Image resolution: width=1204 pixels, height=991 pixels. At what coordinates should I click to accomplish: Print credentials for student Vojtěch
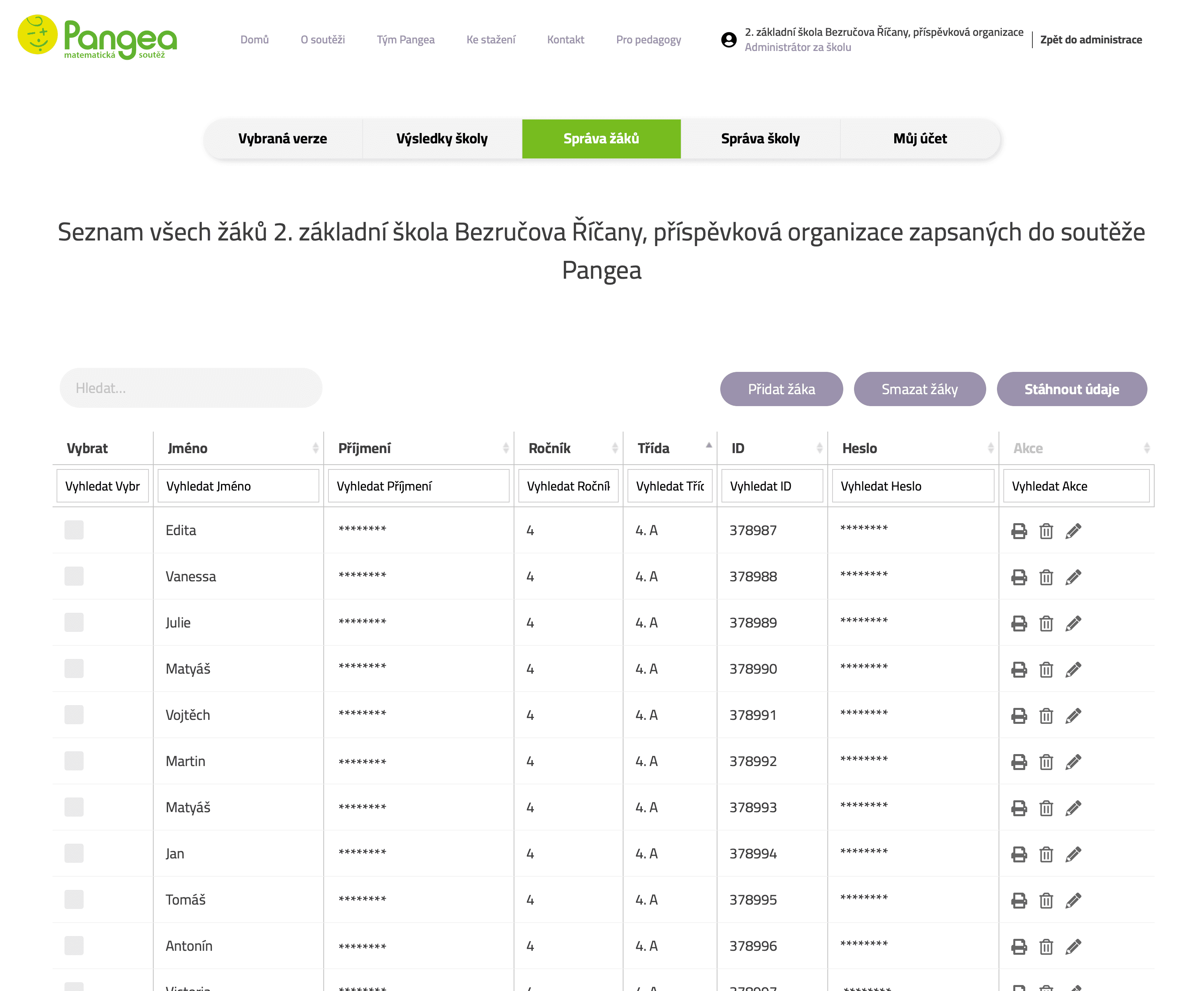(x=1018, y=716)
